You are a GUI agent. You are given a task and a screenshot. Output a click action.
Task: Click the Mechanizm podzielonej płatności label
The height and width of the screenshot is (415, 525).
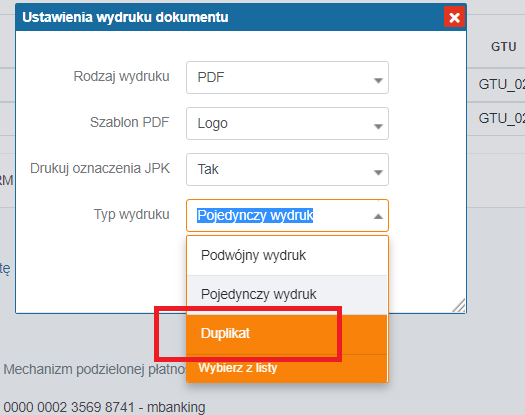click(95, 370)
